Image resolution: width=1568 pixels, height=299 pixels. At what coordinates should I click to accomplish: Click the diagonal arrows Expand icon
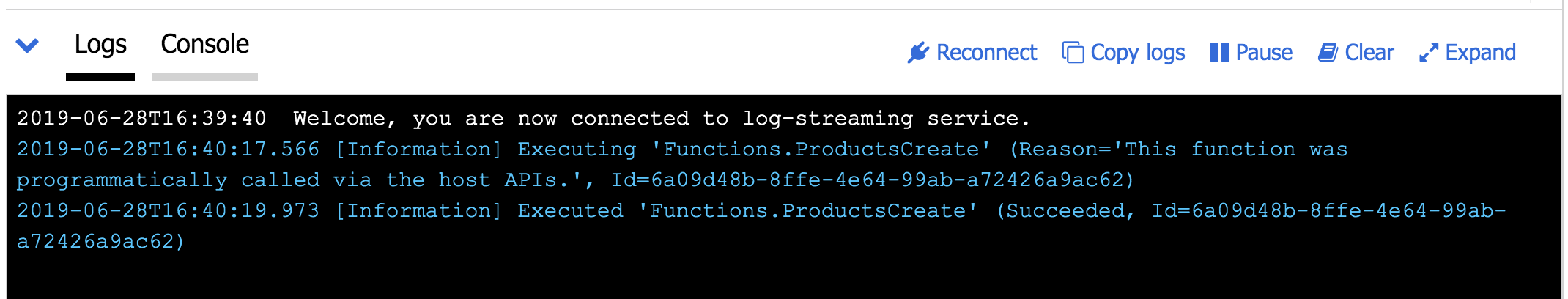point(1428,53)
